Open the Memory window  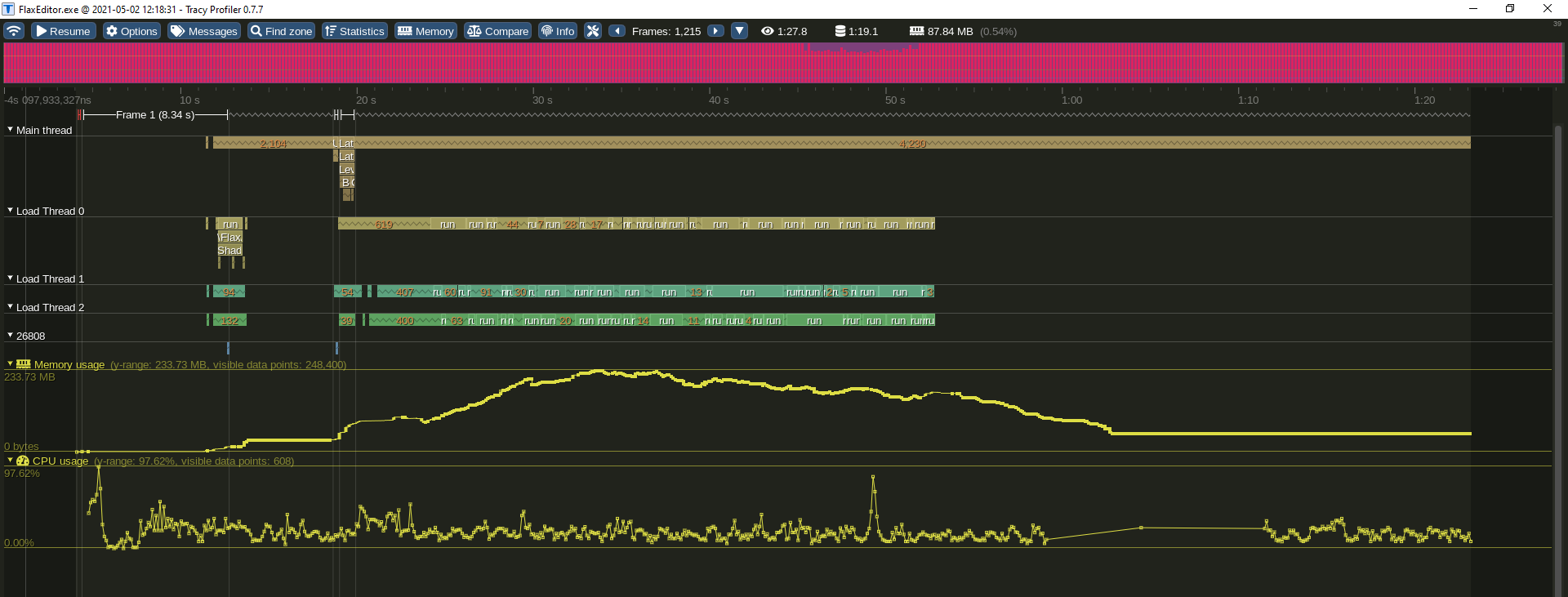(x=425, y=31)
